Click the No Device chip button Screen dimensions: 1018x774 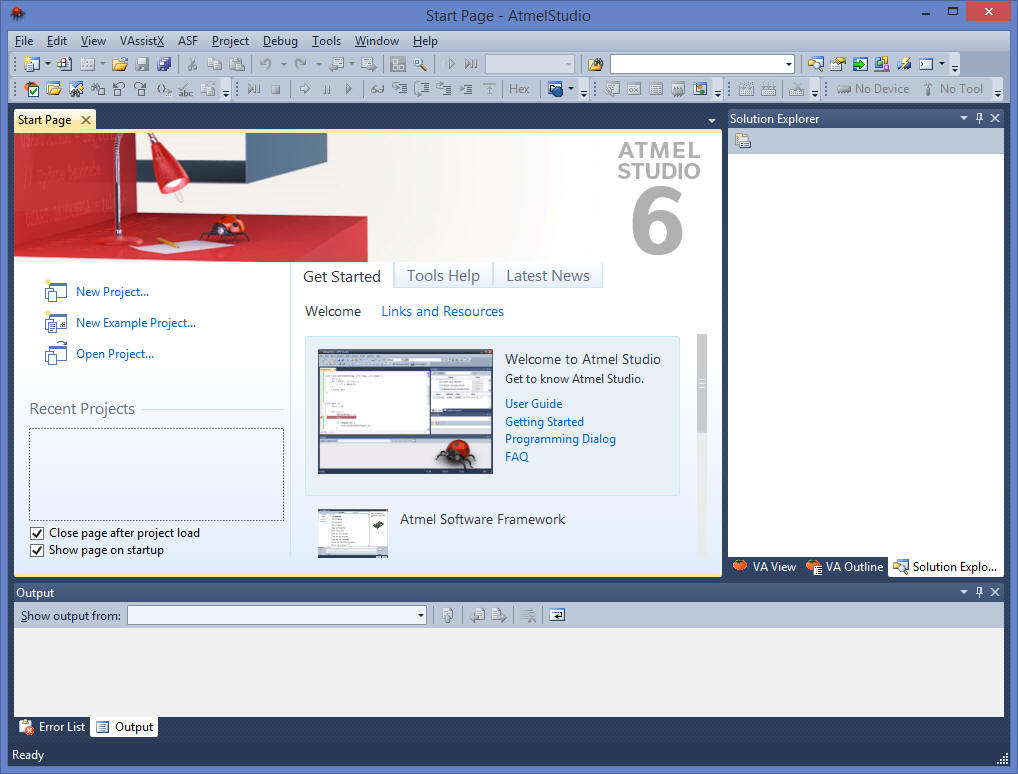pos(872,89)
